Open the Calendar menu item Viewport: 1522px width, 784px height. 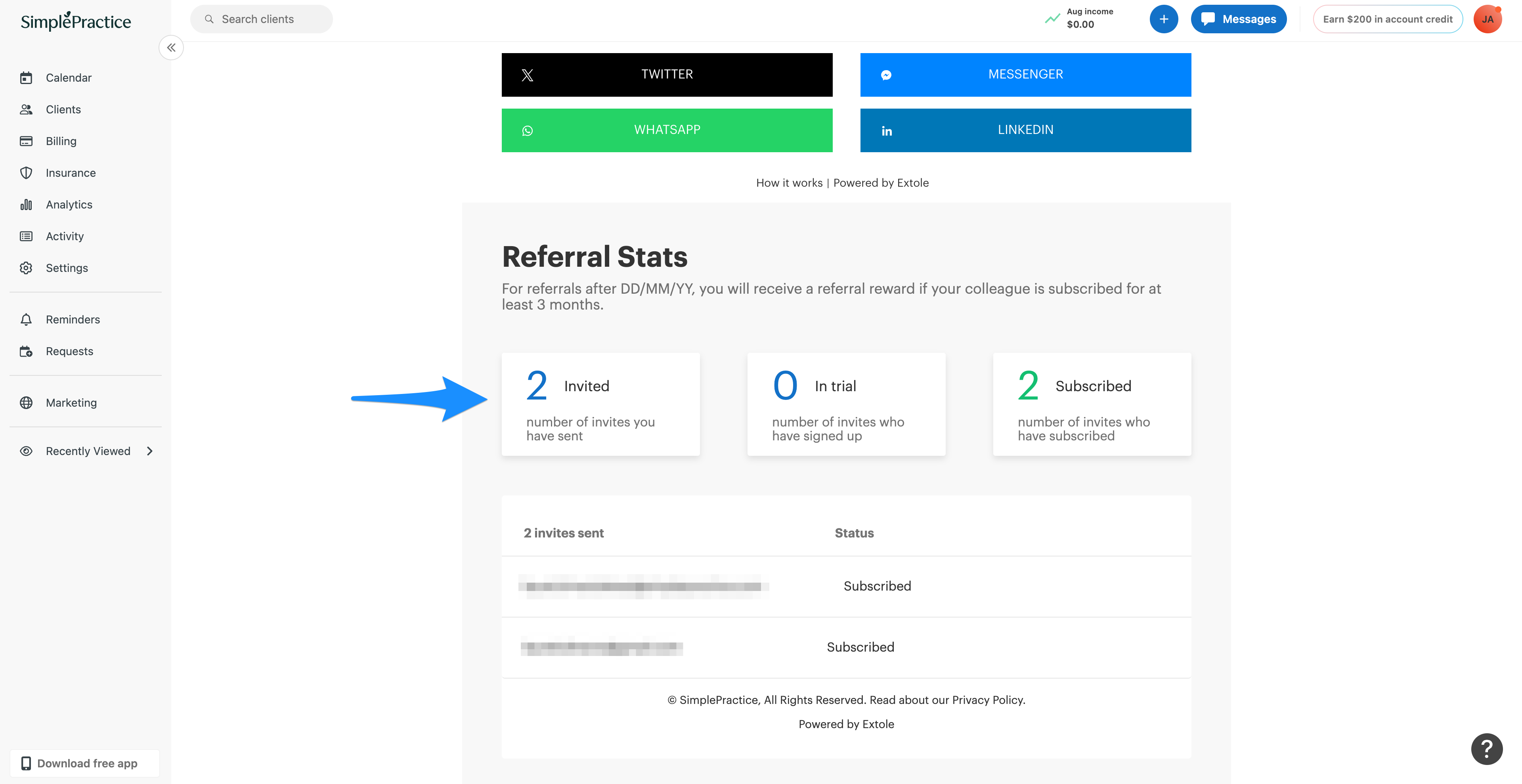pos(69,78)
